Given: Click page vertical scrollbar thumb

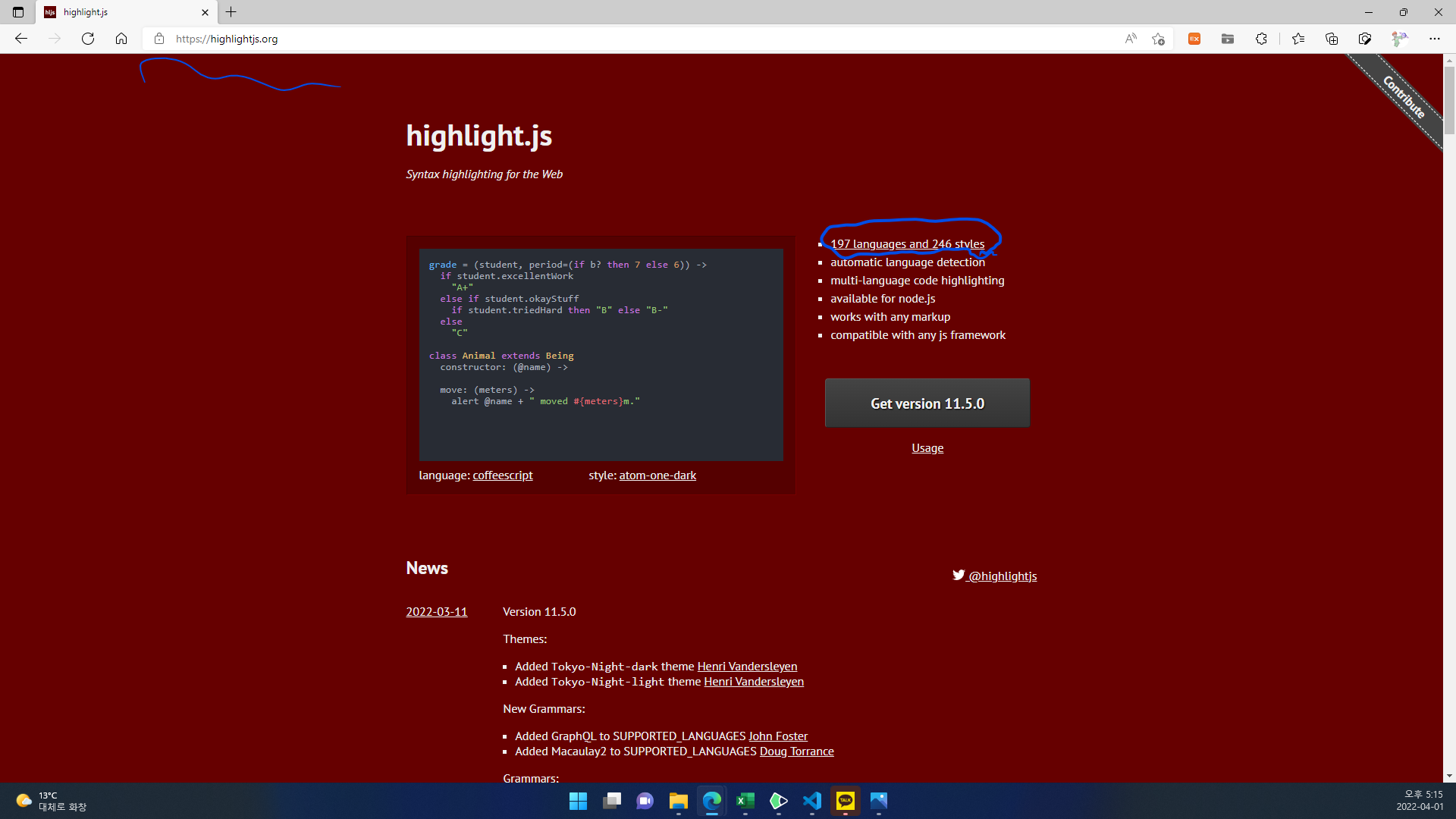Looking at the screenshot, I should click(1449, 100).
